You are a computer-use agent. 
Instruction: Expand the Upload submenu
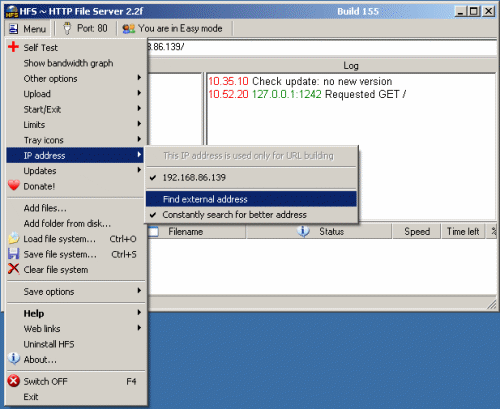click(x=75, y=94)
